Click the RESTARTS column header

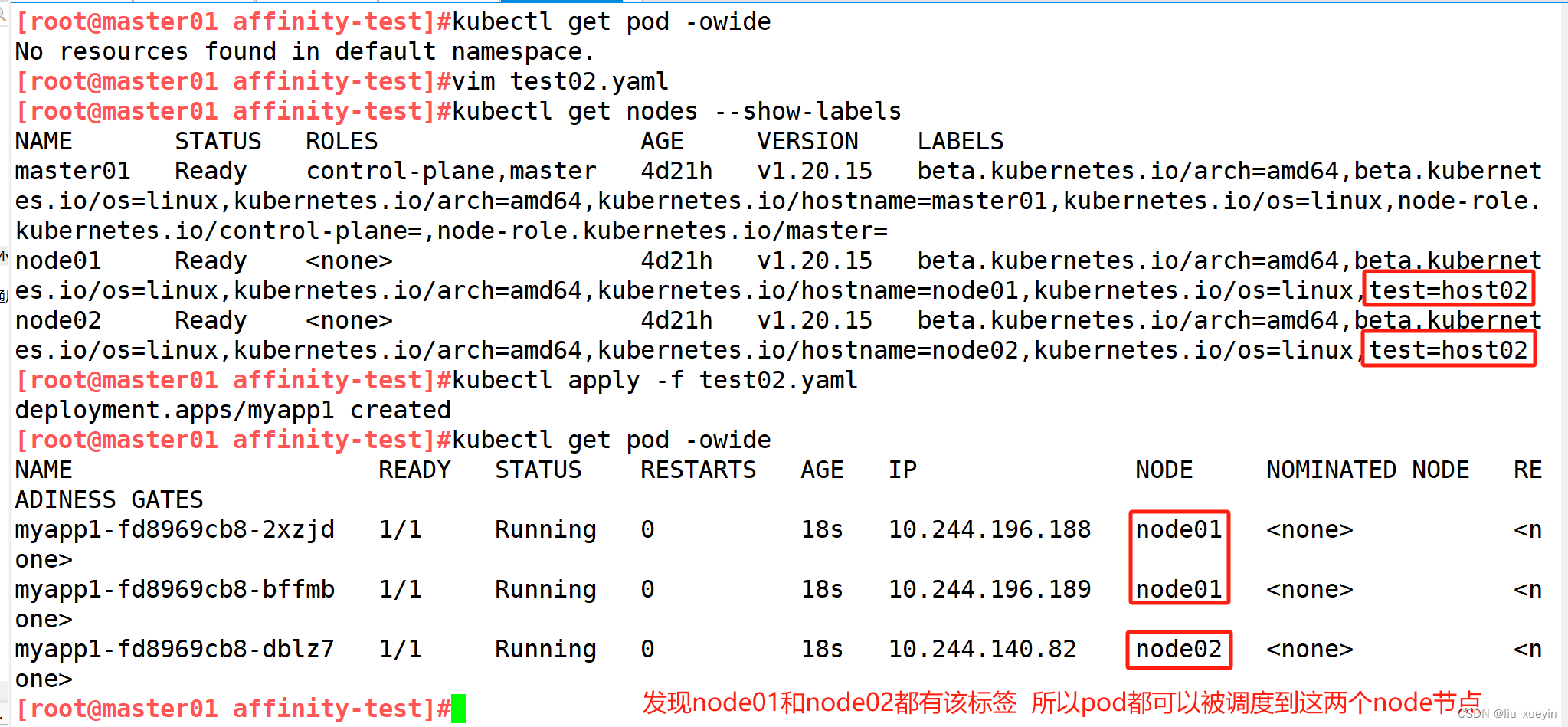coord(698,470)
